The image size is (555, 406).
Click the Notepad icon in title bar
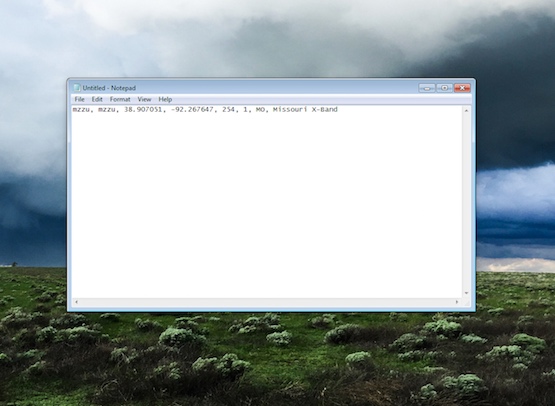click(x=77, y=88)
